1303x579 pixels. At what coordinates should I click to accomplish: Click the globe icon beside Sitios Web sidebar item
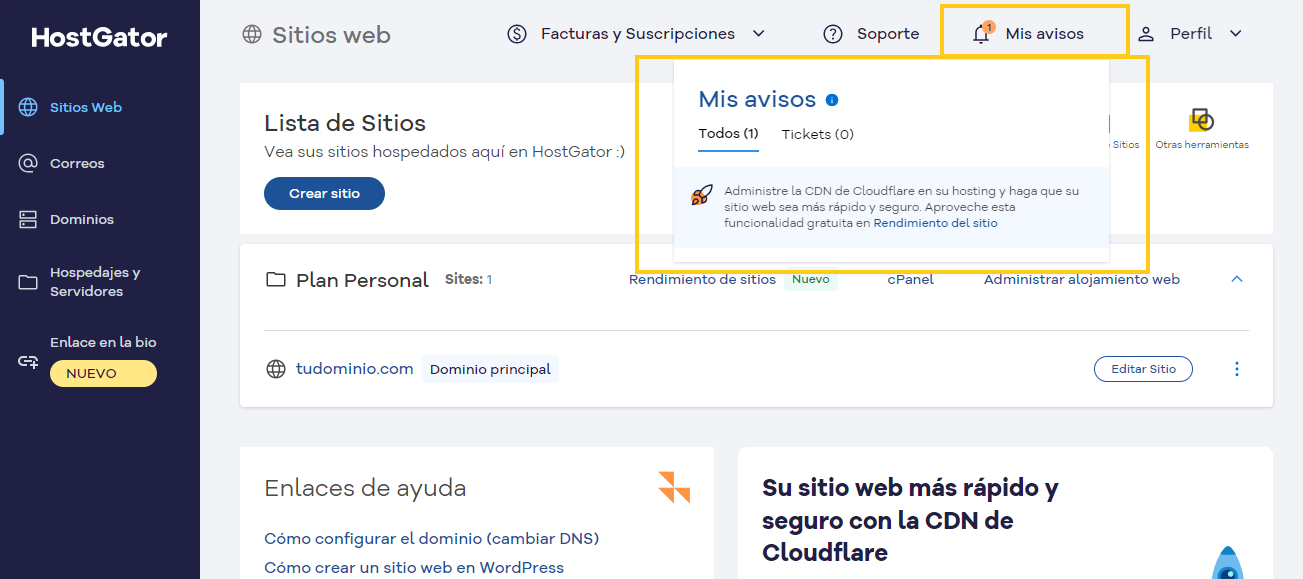pos(28,107)
